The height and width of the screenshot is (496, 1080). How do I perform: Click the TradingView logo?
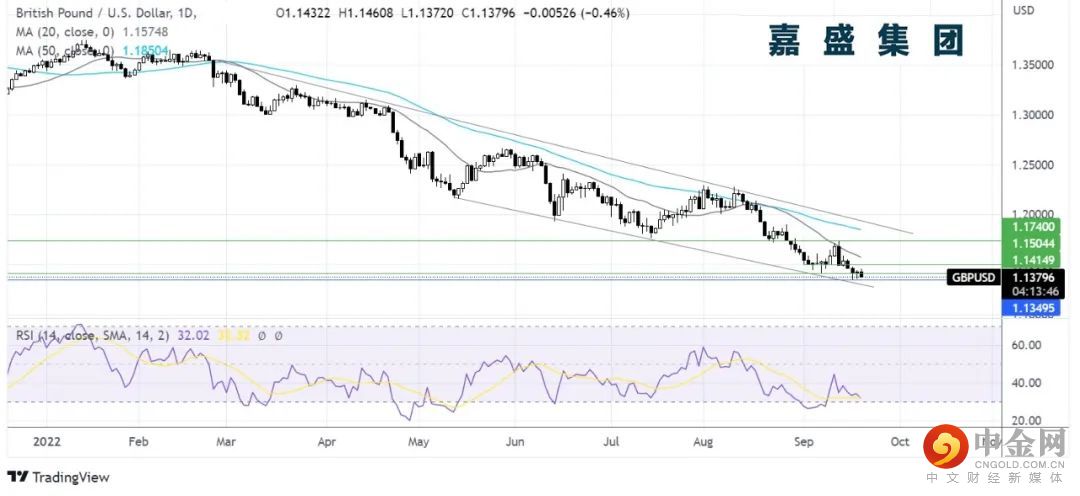tap(59, 477)
